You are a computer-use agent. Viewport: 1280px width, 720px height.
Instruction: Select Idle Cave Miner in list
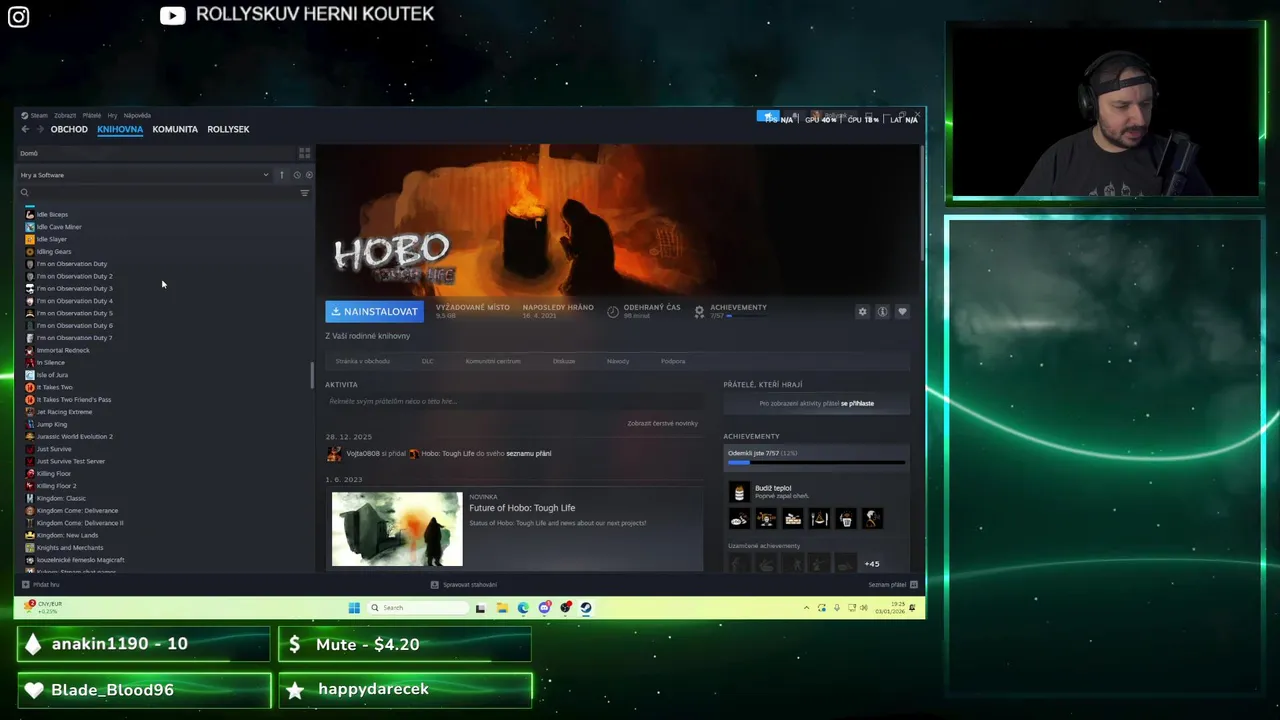pyautogui.click(x=59, y=227)
